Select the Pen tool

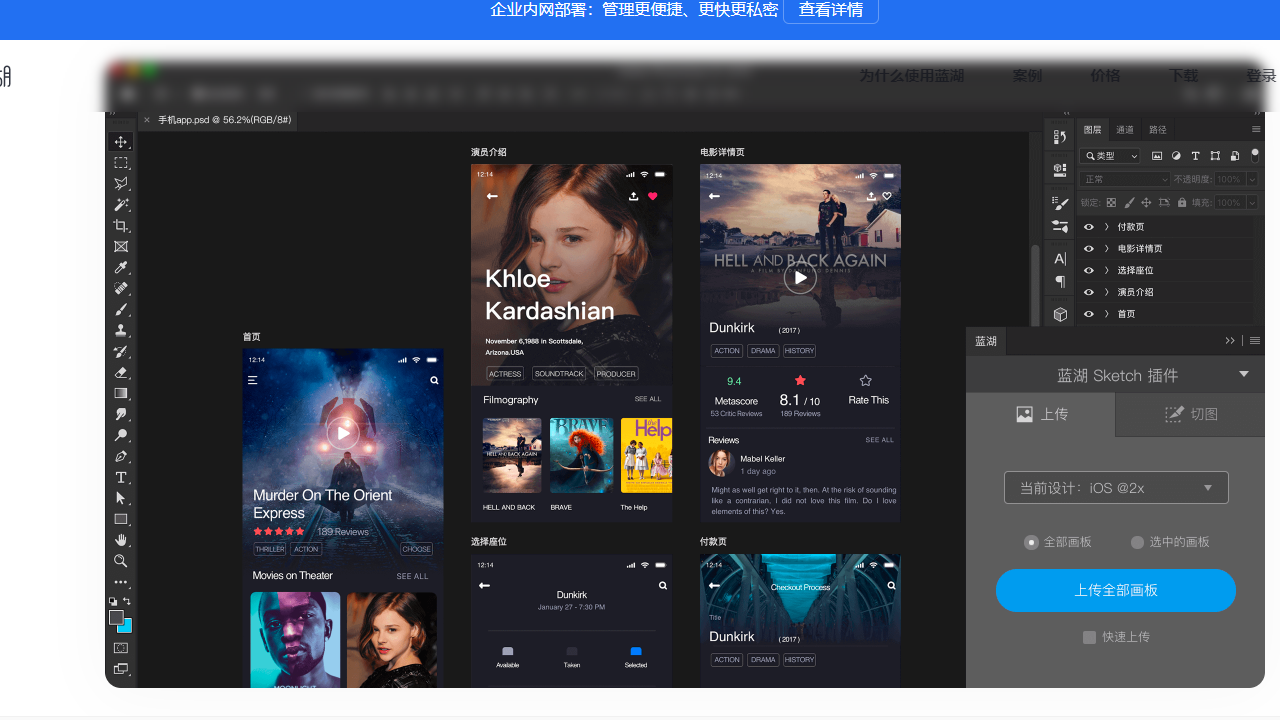click(121, 456)
